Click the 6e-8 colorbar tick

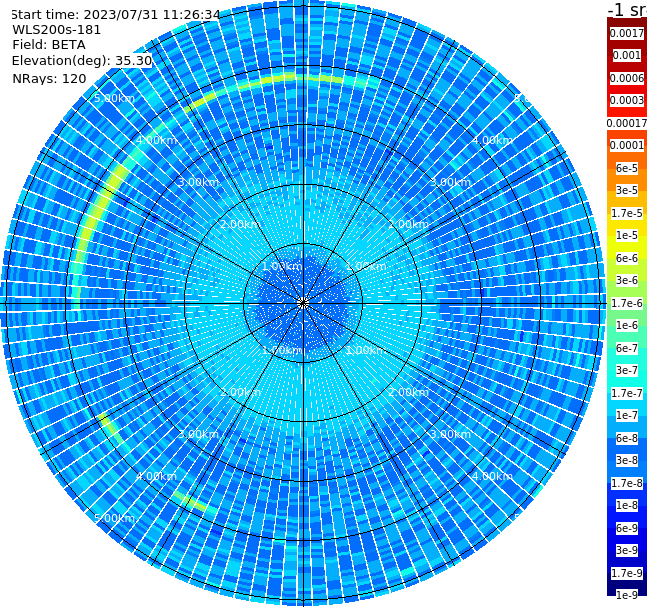click(627, 438)
